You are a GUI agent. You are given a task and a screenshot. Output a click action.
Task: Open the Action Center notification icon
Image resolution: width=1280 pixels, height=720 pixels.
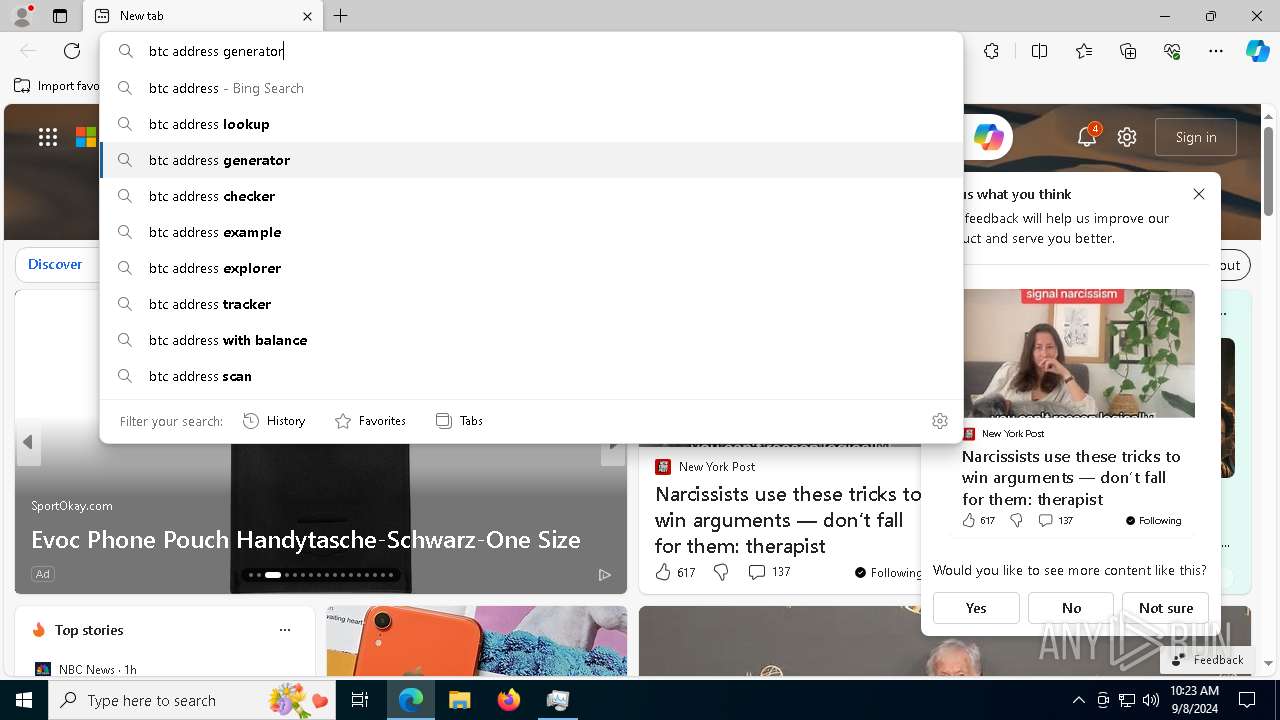click(x=1247, y=700)
